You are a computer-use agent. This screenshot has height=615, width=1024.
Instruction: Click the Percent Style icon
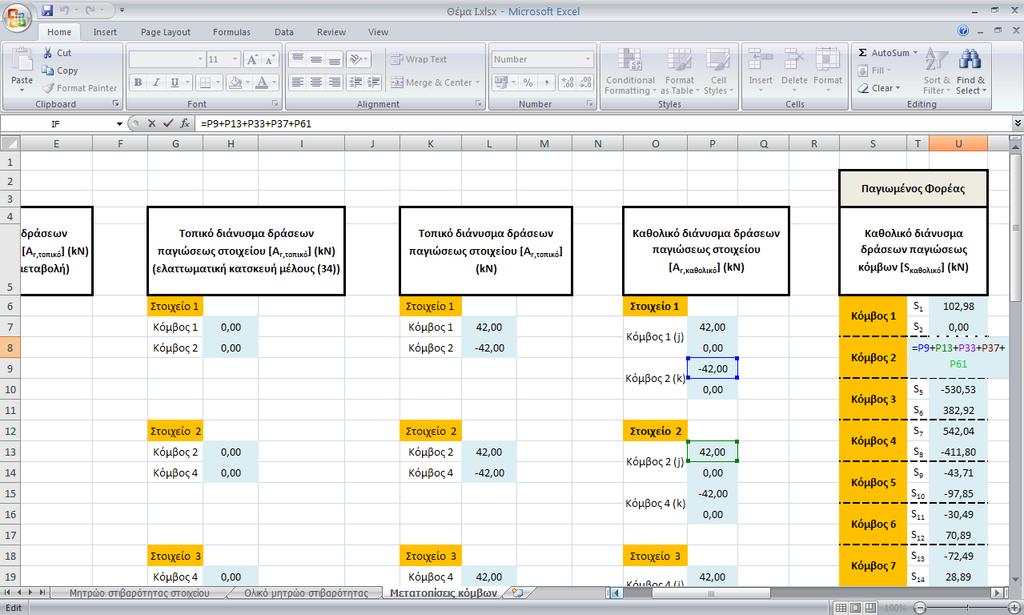pos(528,82)
